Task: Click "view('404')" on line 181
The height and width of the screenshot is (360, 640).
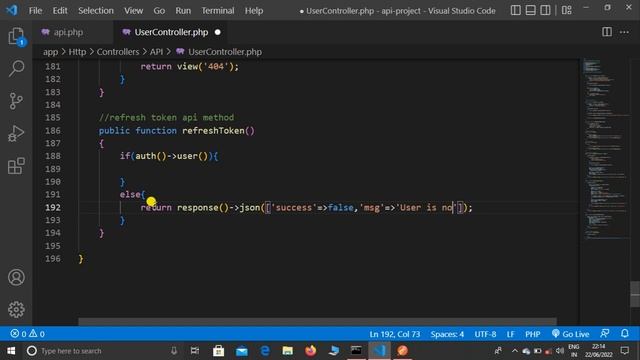Action: coord(205,67)
